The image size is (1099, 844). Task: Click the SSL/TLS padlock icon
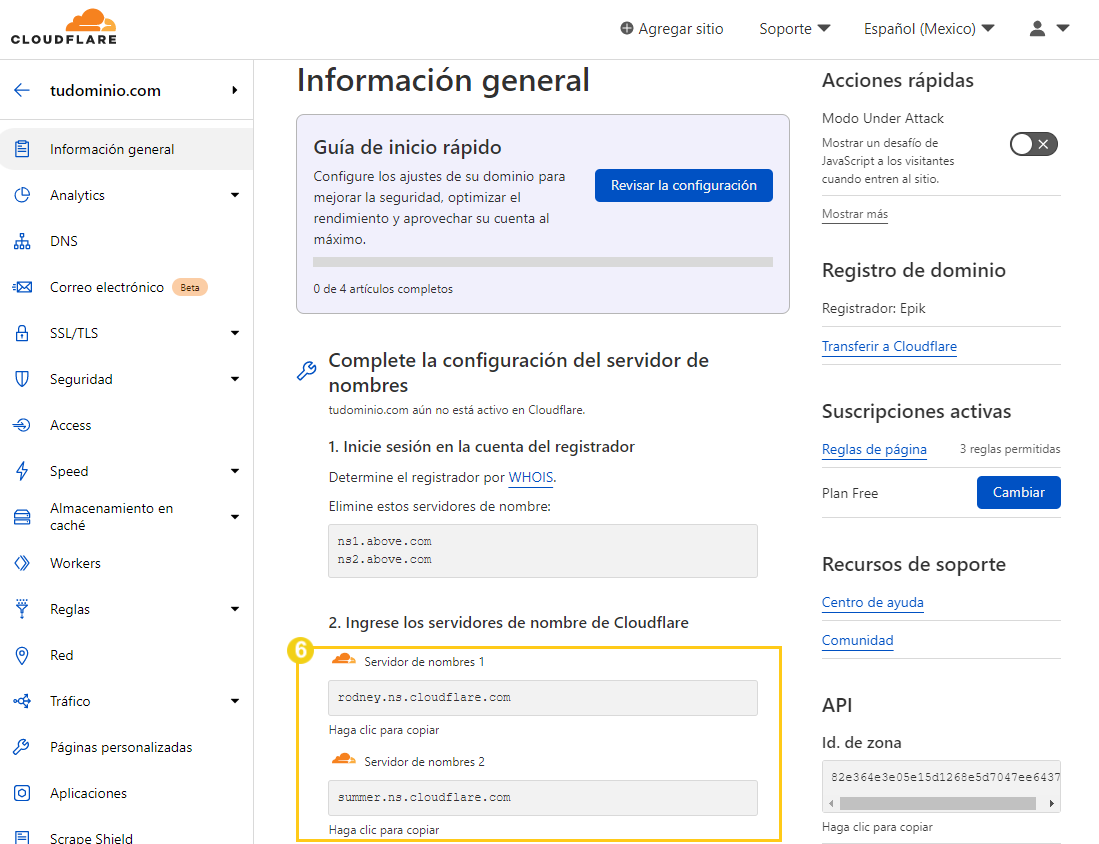[22, 333]
